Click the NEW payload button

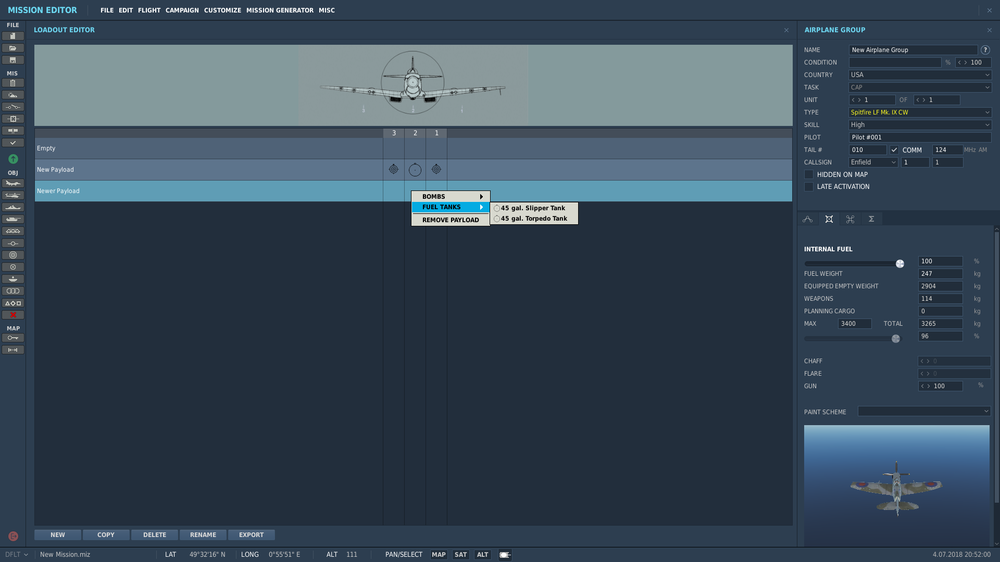click(58, 535)
